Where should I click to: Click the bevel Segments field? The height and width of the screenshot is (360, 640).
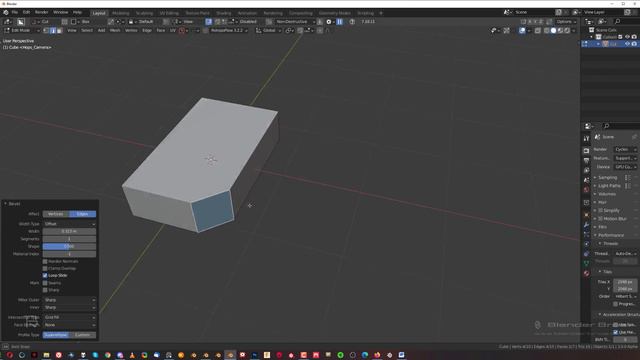(69, 239)
